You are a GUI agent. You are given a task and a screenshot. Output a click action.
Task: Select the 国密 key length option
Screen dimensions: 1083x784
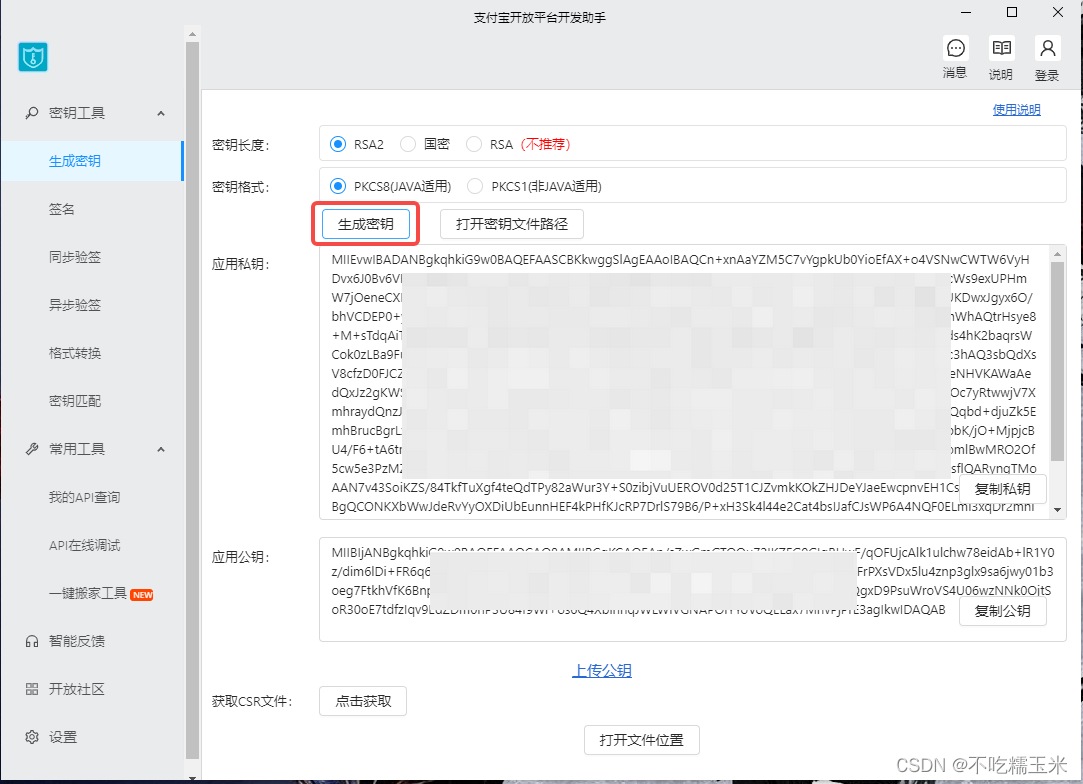click(x=408, y=144)
